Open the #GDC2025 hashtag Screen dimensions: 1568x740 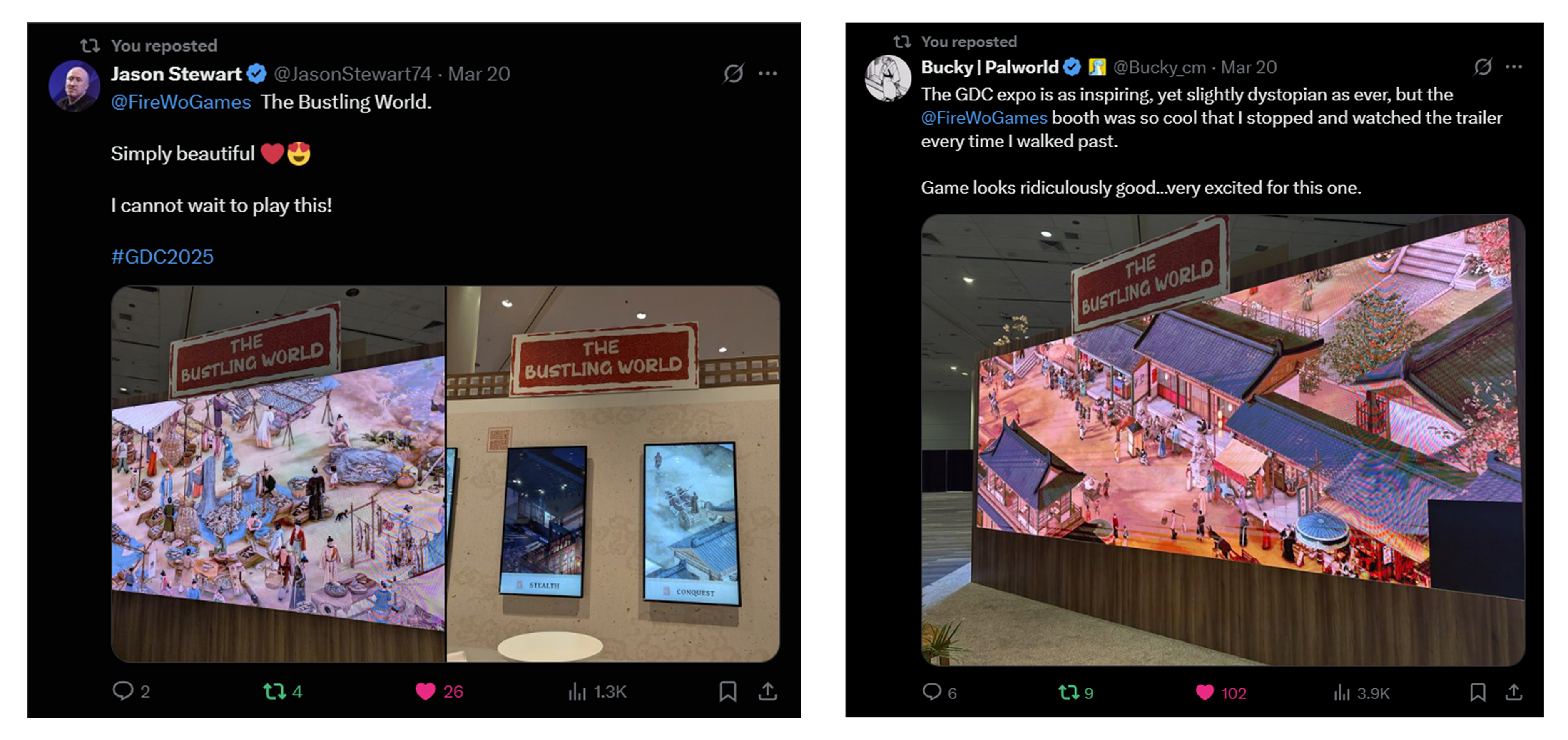pyautogui.click(x=162, y=257)
